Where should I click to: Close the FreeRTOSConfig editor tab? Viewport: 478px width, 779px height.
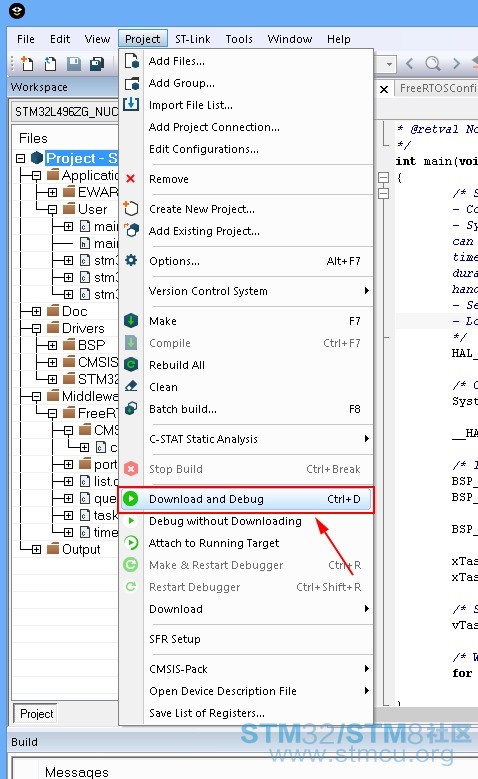384,89
